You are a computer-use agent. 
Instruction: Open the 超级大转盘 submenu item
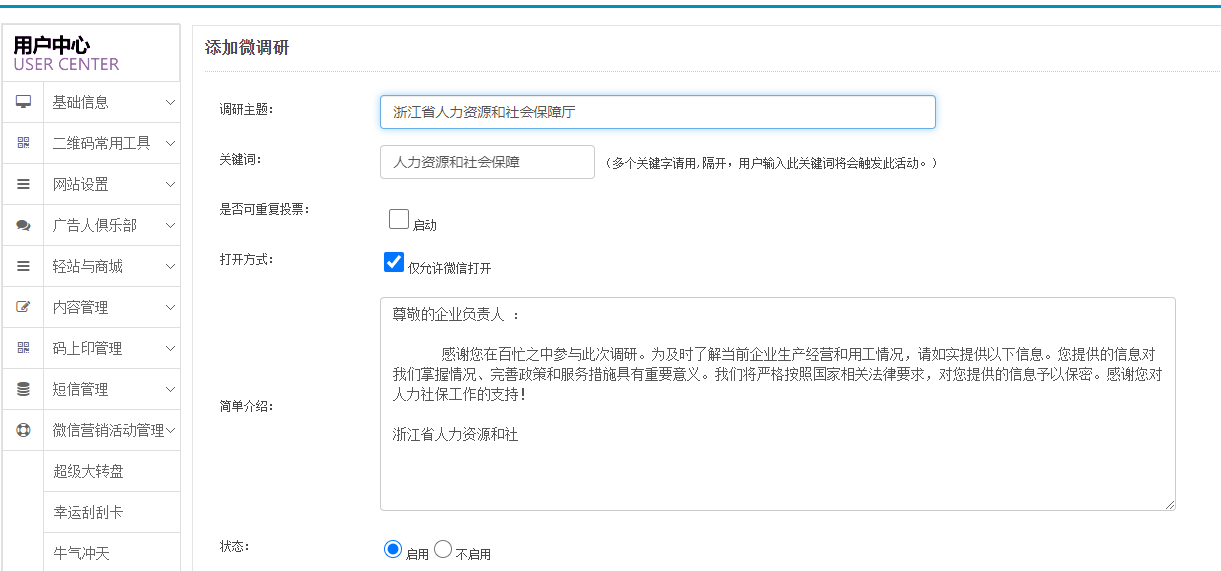[89, 471]
